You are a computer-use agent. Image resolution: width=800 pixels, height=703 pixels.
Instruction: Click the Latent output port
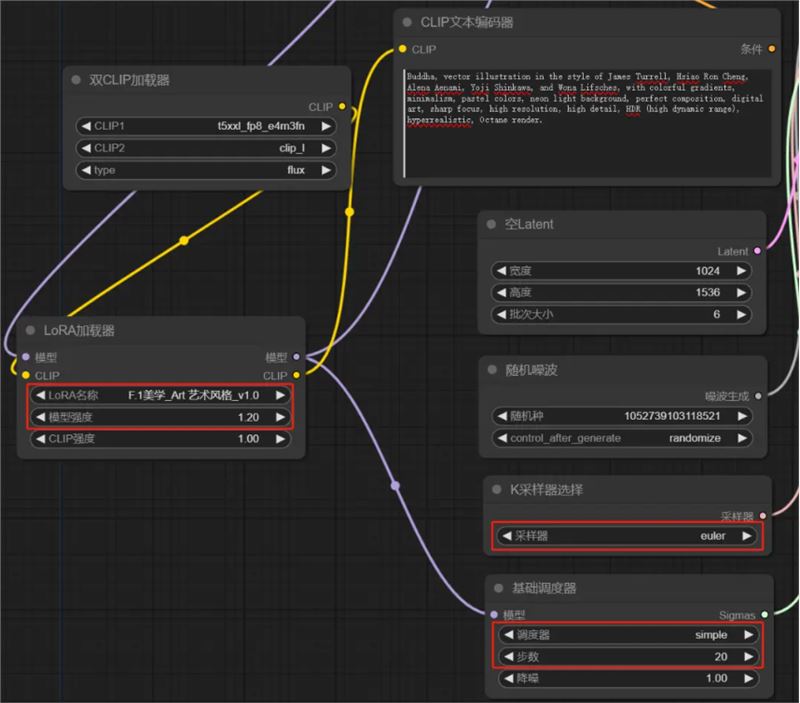tap(757, 250)
